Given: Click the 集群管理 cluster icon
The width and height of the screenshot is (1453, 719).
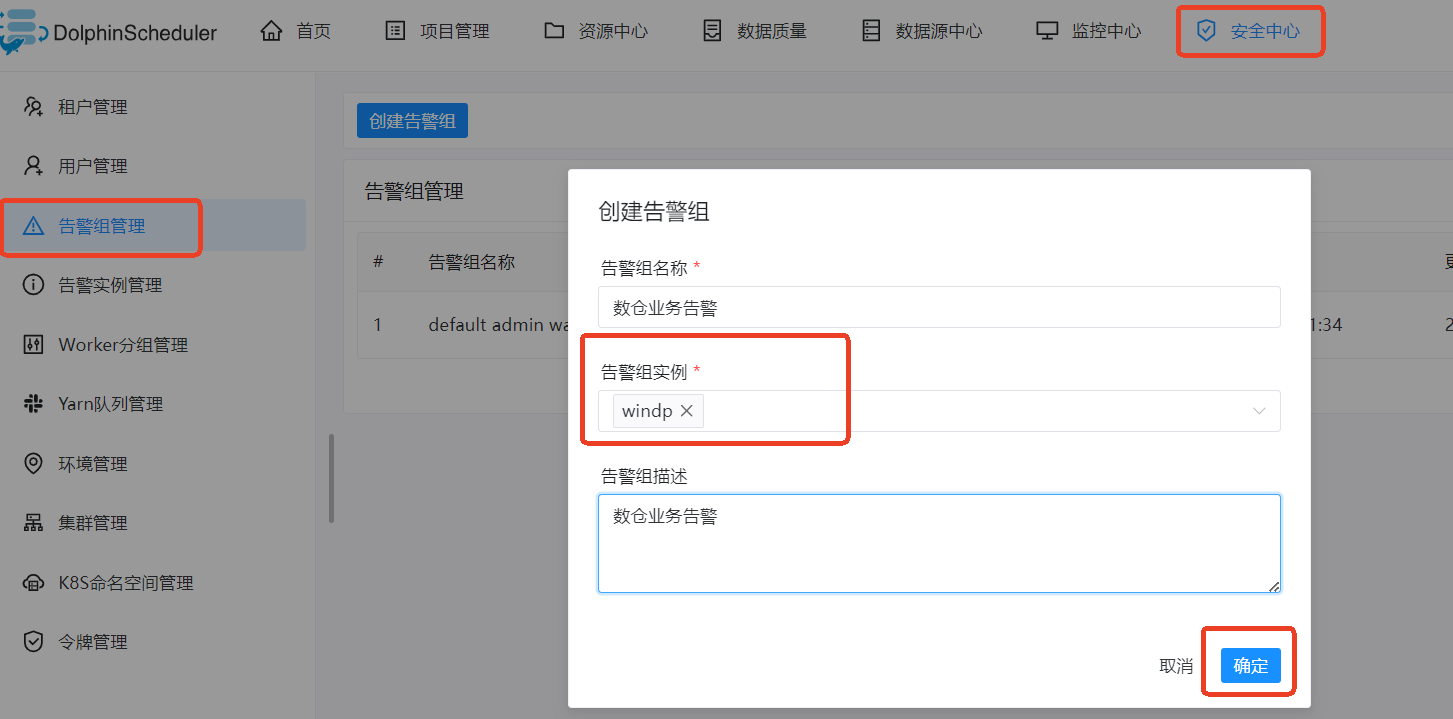Looking at the screenshot, I should pos(33,523).
